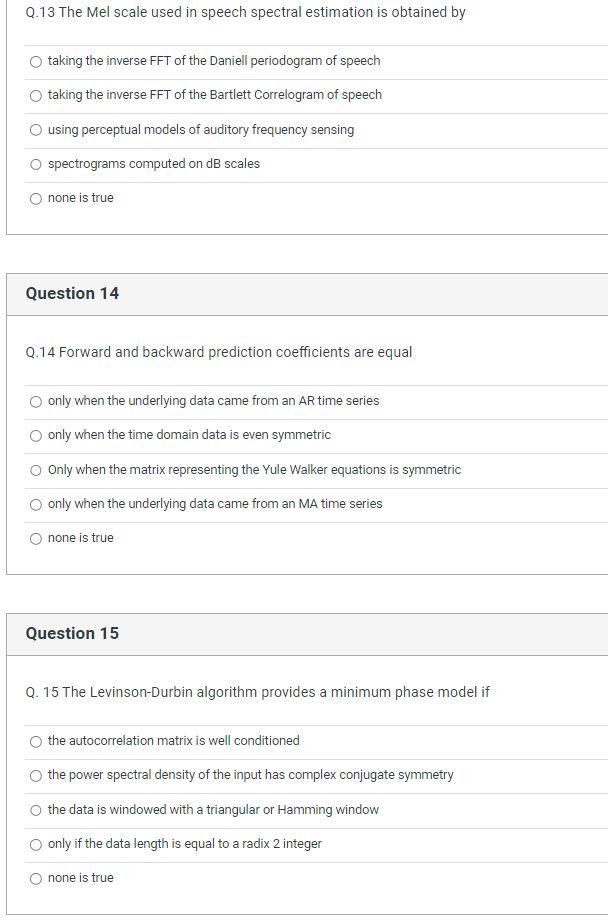Click the Question 14 header
Screen dimensions: 608x924
74,293
